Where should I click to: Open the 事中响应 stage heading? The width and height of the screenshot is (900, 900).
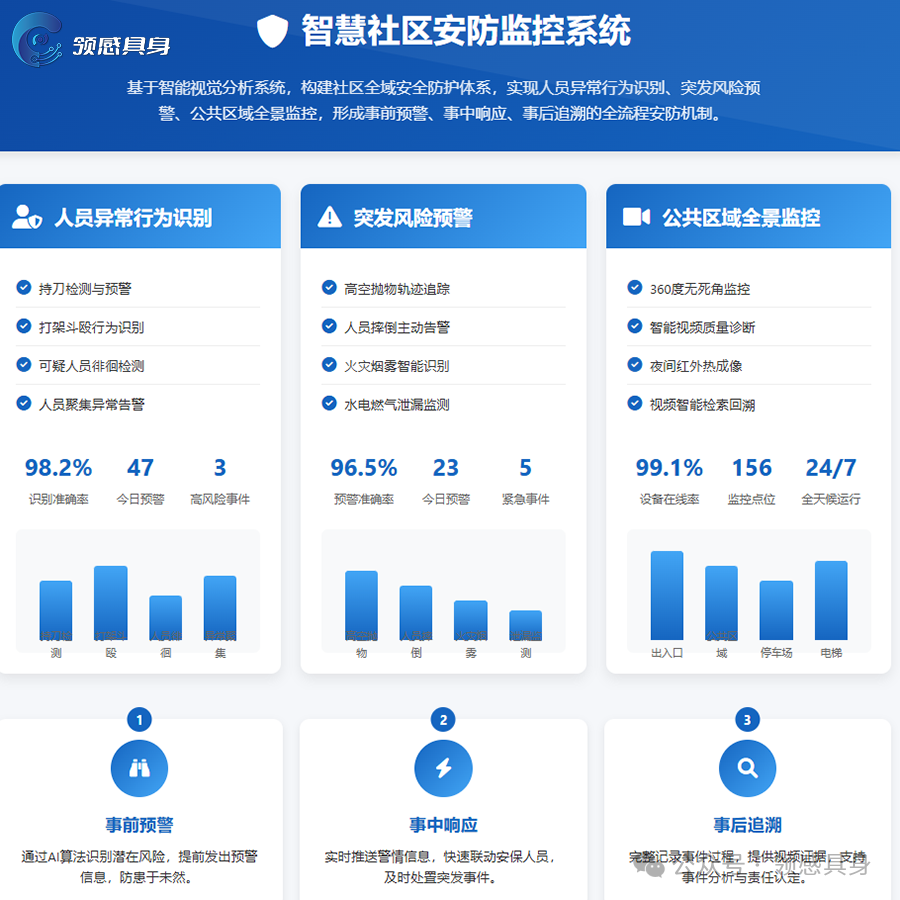443,825
